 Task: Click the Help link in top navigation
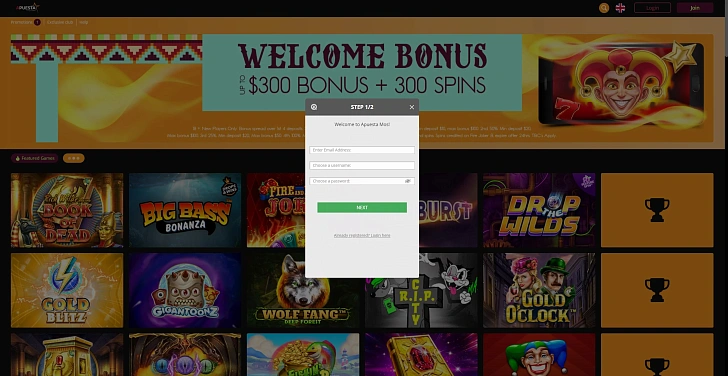84,22
